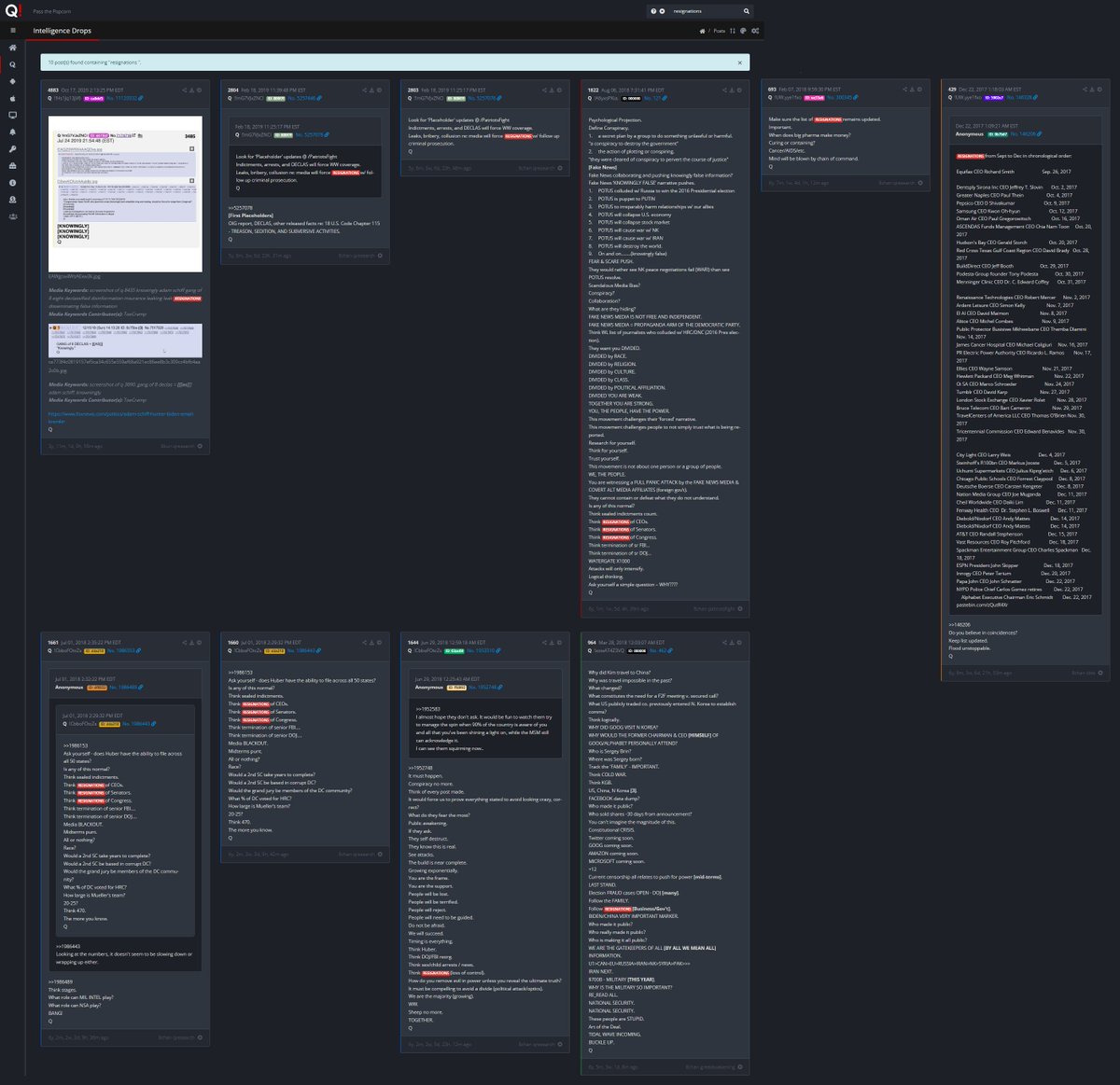Open the small DECLAS thumbnail in post 4883
Viewport: 1120px width, 1085px height.
pyautogui.click(x=125, y=341)
